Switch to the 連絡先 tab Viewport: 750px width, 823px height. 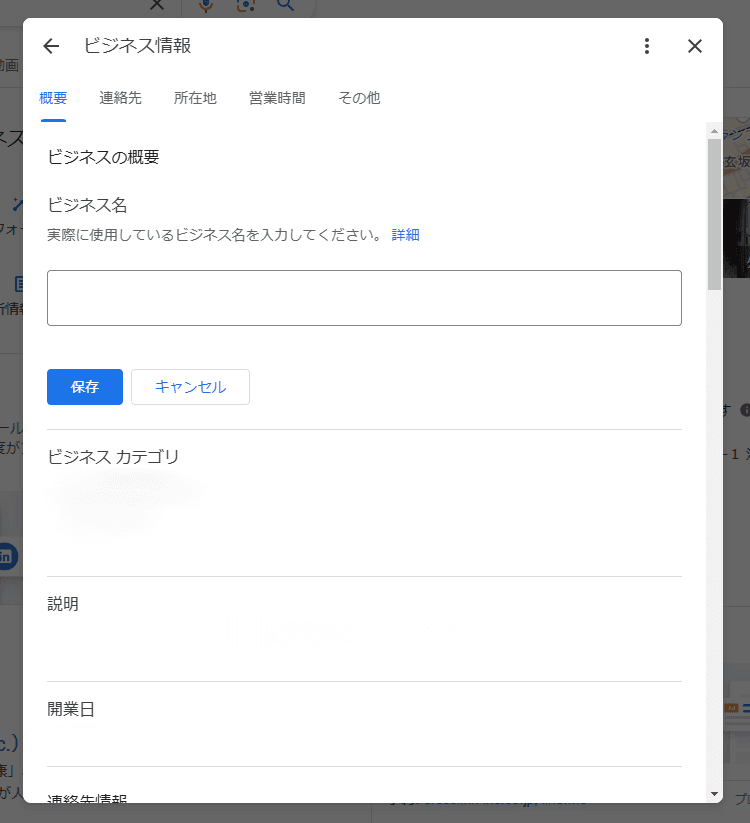click(120, 98)
